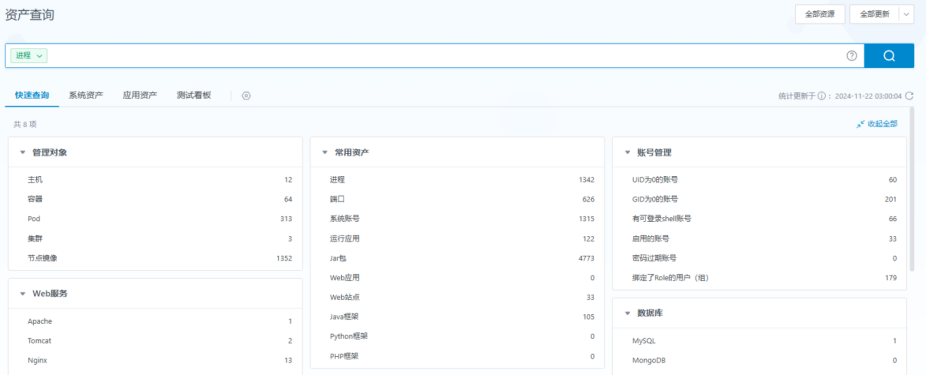This screenshot has width=926, height=375.
Task: Open the Web应用 row in 常用资产
Action: click(x=458, y=278)
